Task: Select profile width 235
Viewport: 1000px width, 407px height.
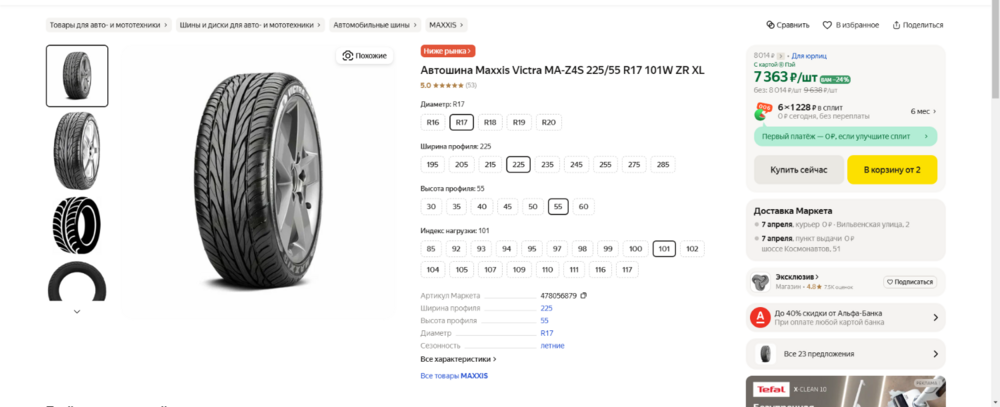Action: [547, 165]
